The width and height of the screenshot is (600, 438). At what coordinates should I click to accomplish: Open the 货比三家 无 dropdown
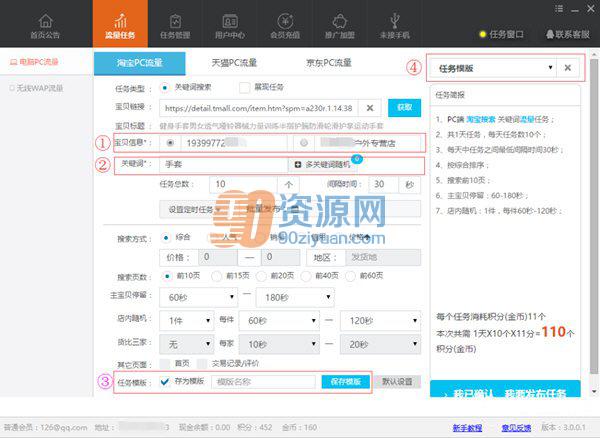pyautogui.click(x=186, y=344)
